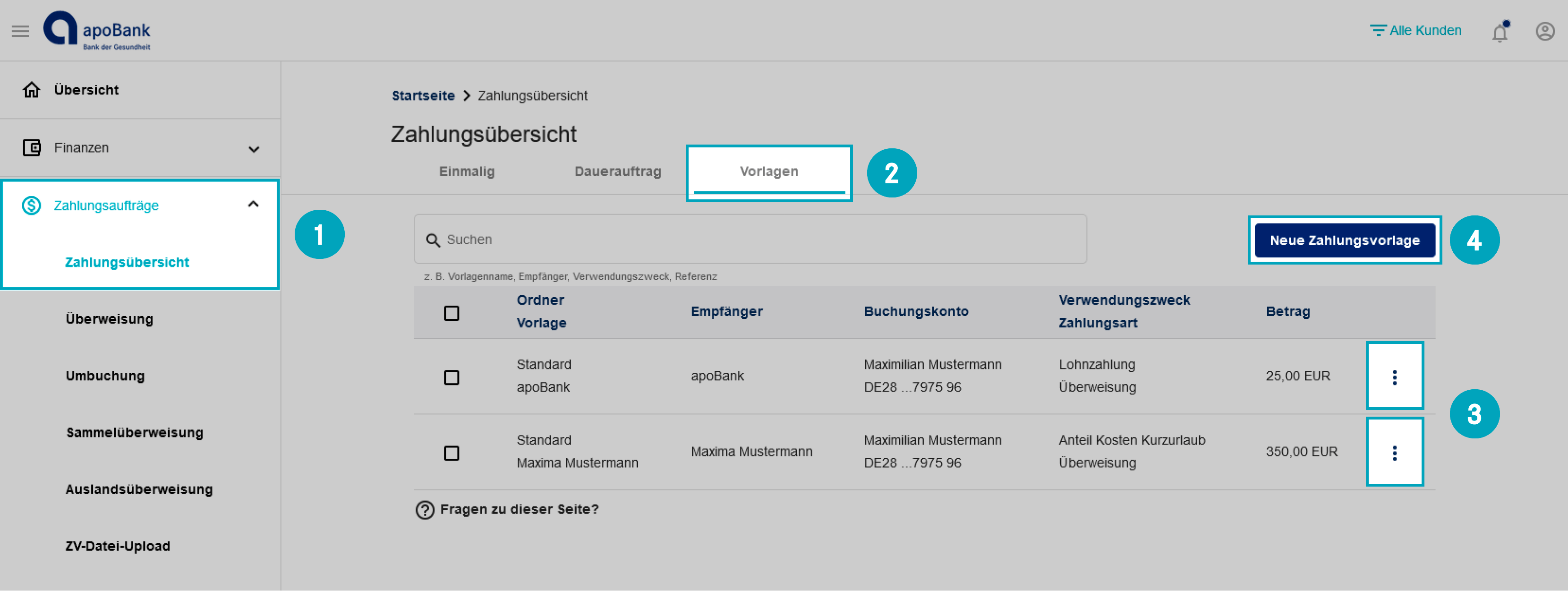Click the apoBank logo

(x=97, y=30)
